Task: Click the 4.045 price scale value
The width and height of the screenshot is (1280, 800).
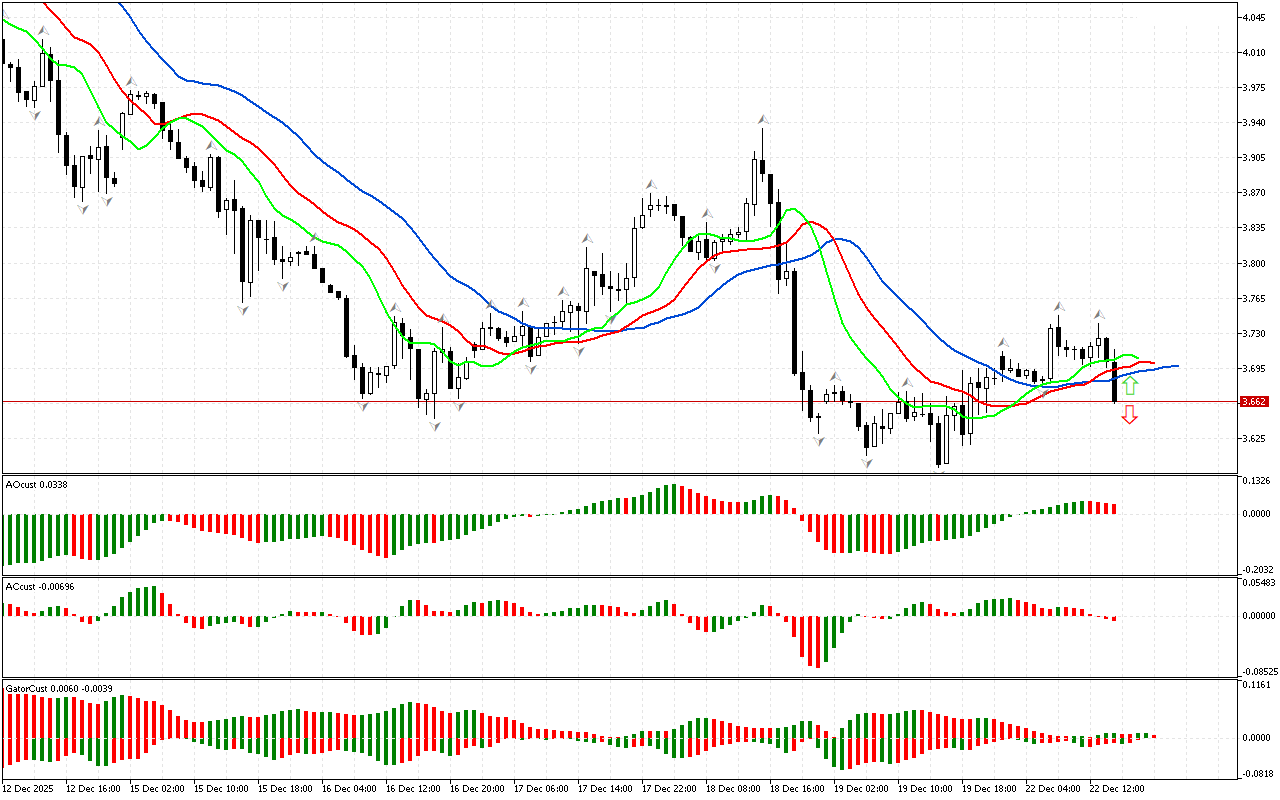Action: [x=1253, y=17]
